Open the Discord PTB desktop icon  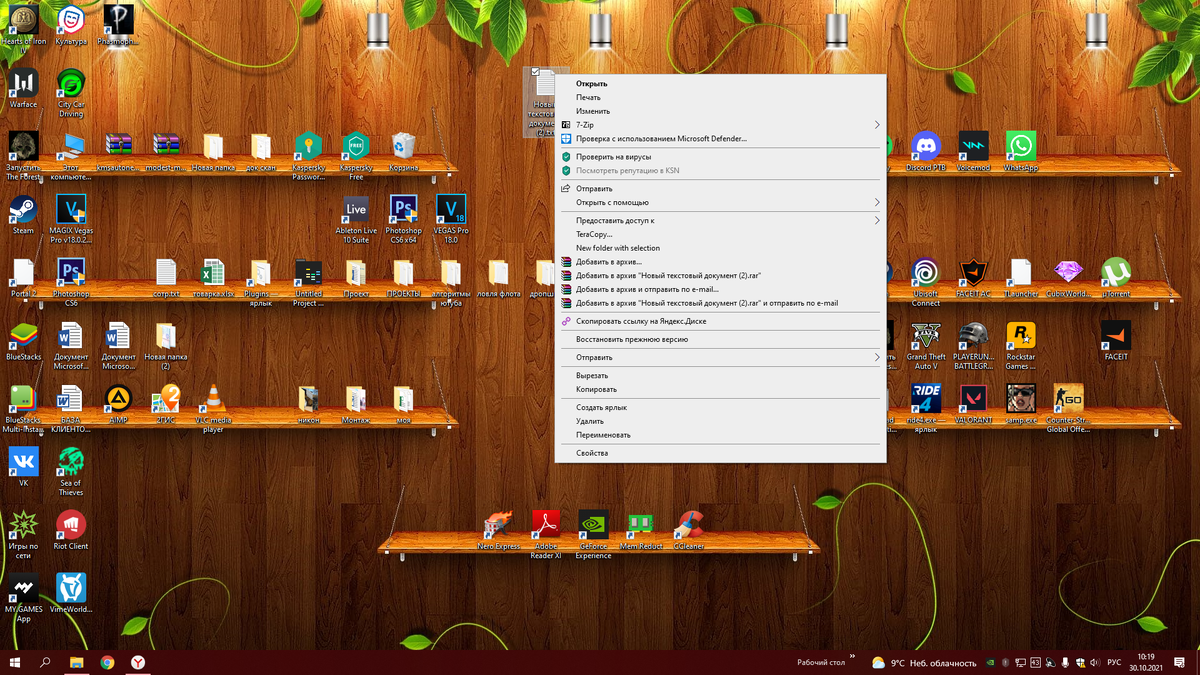coord(926,152)
